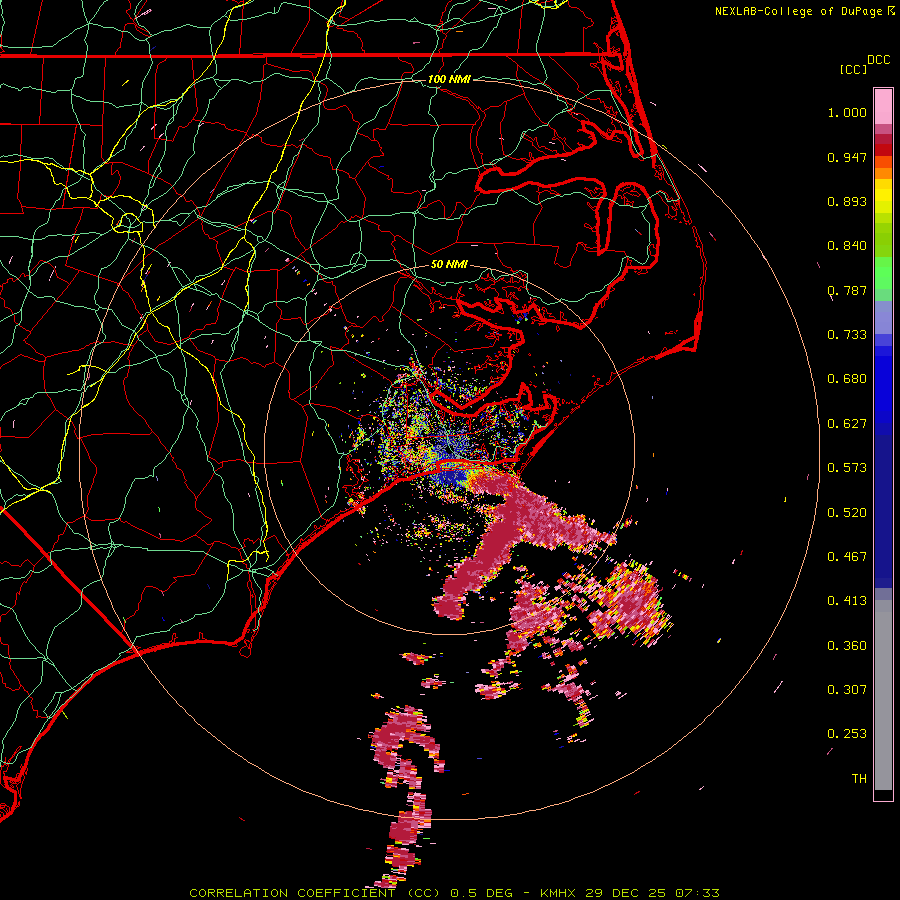This screenshot has height=900, width=900.
Task: Click the 0.947 legend value
Action: point(847,157)
